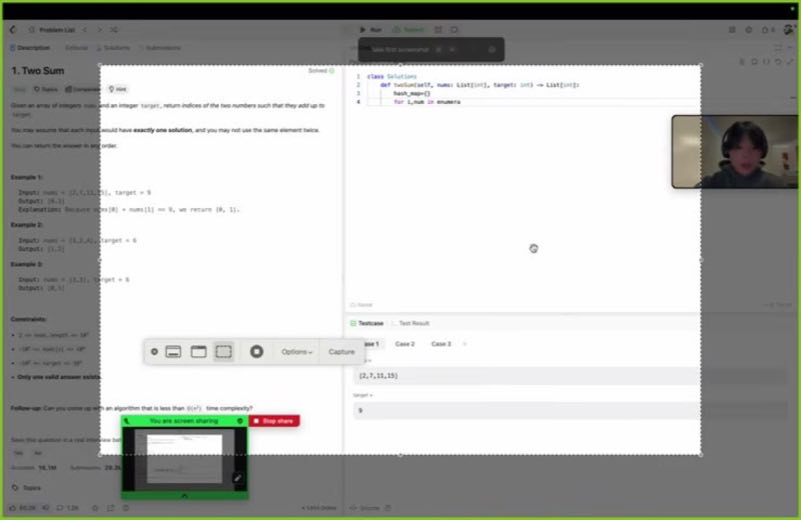Click the green Submit button
801x520 pixels.
coord(408,30)
